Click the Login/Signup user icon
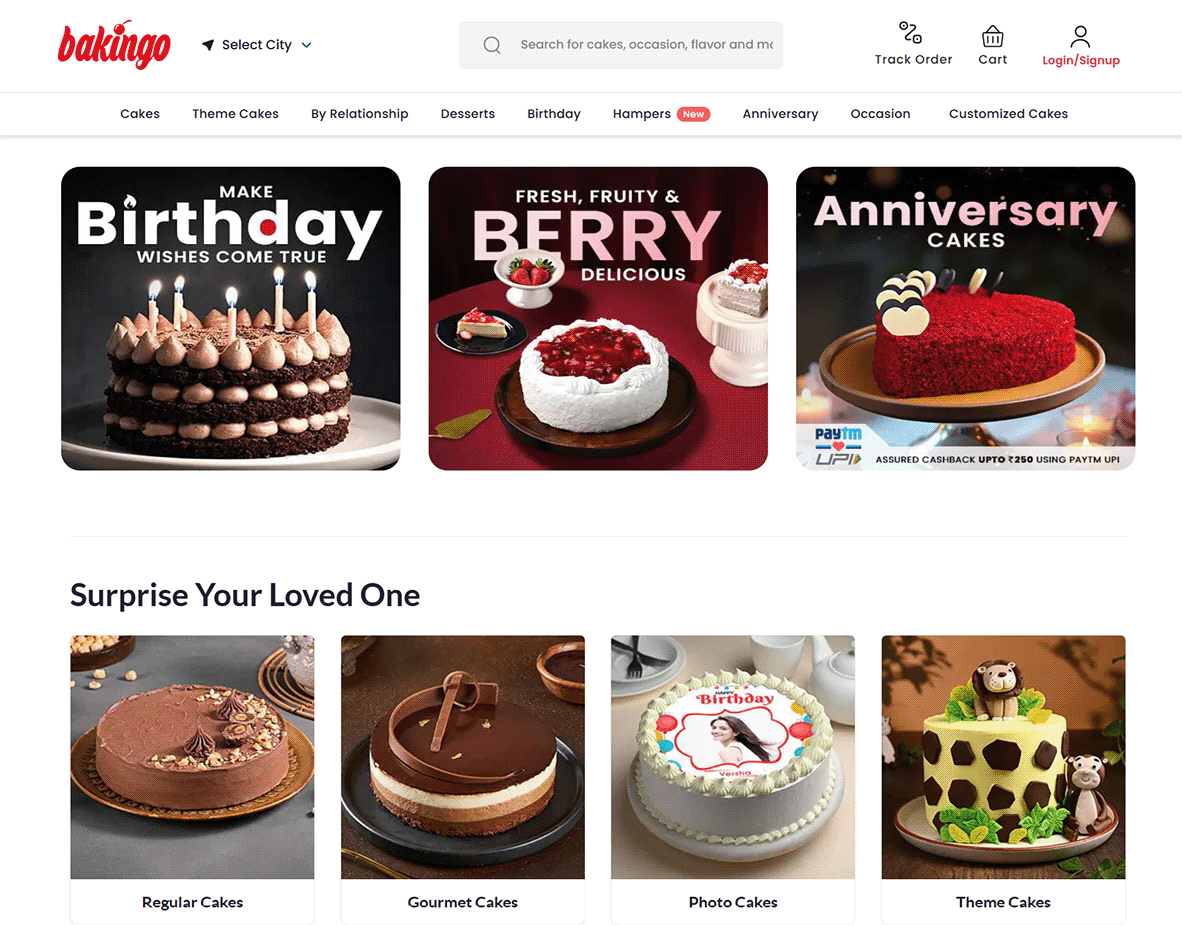 [x=1079, y=35]
